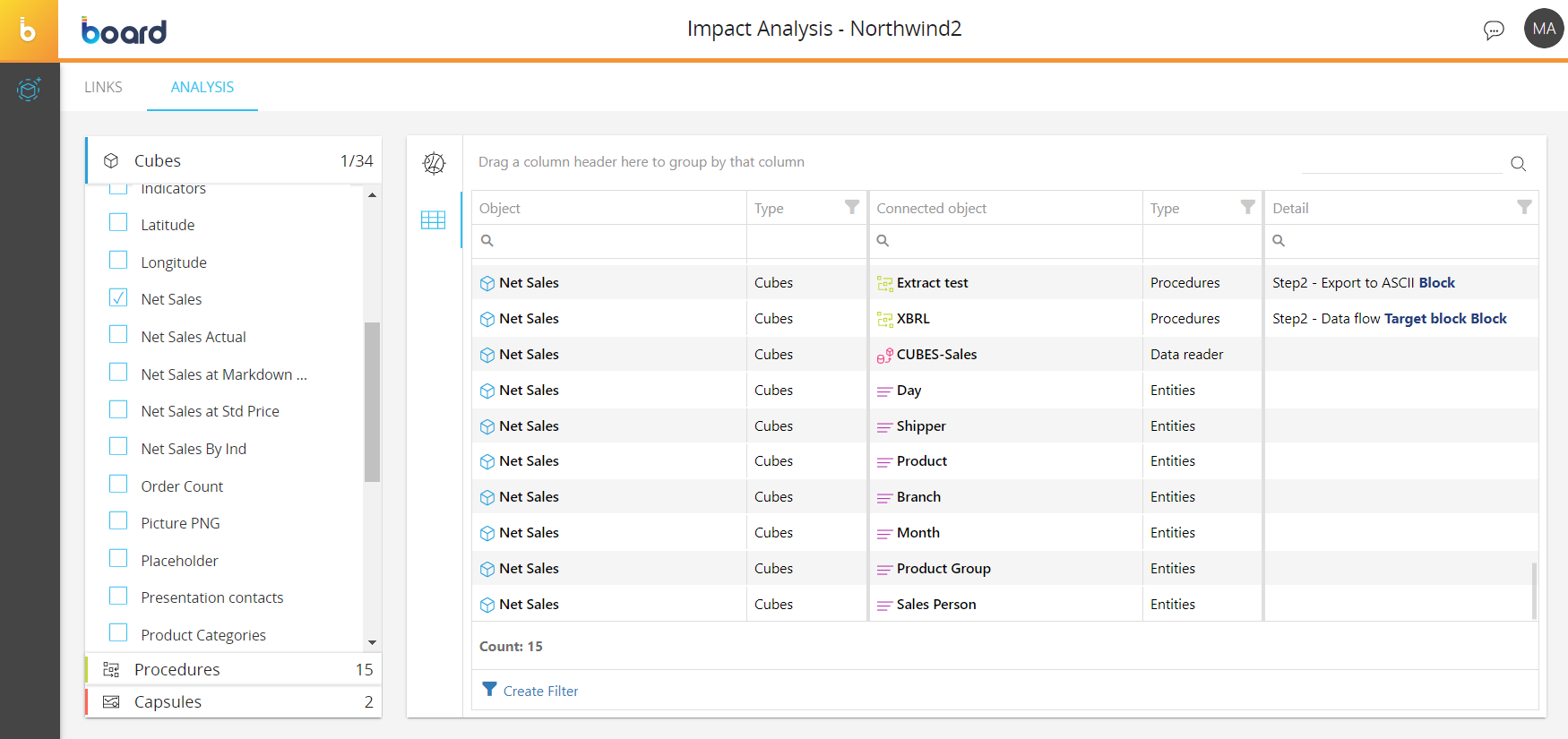Switch to the LINKS tab
1568x739 pixels.
(x=103, y=87)
